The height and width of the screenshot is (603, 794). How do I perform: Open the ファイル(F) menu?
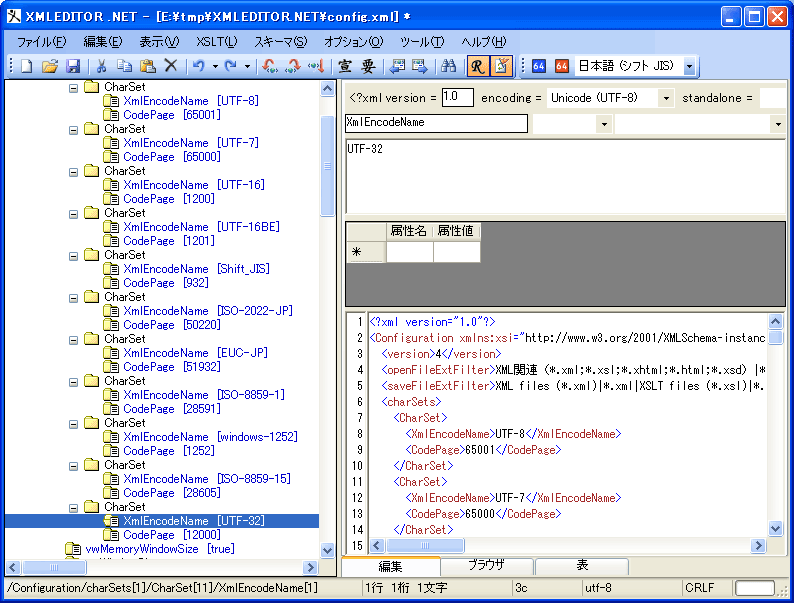(x=42, y=42)
